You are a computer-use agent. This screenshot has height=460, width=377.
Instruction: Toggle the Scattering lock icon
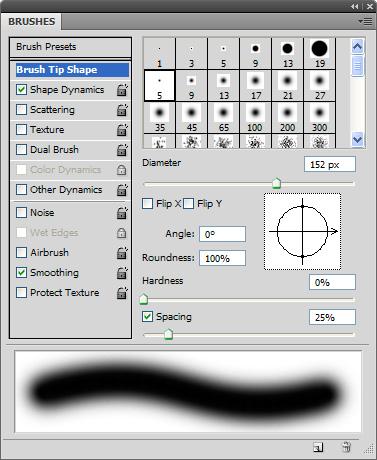122,110
